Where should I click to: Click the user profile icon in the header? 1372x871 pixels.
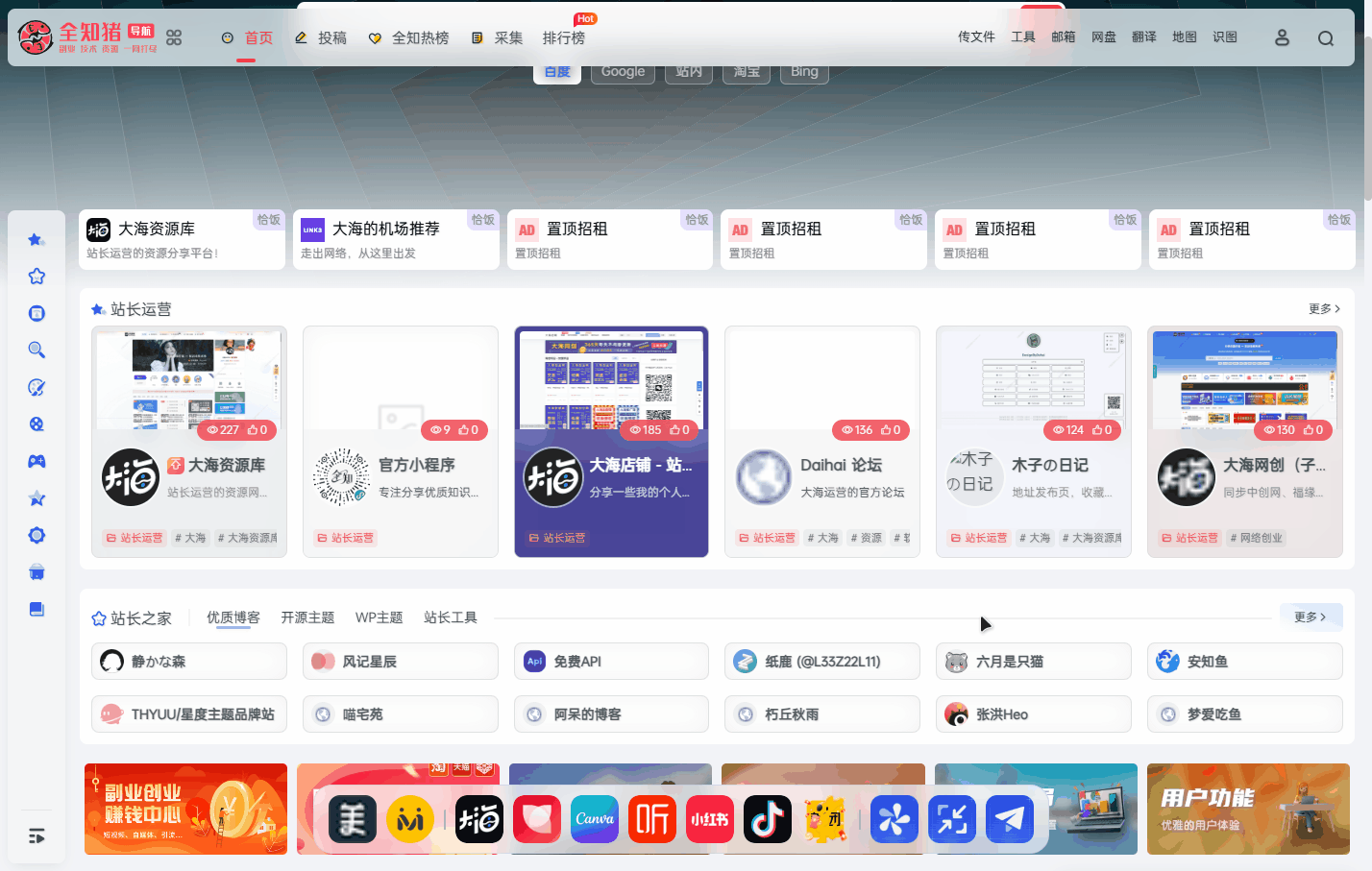click(x=1282, y=37)
